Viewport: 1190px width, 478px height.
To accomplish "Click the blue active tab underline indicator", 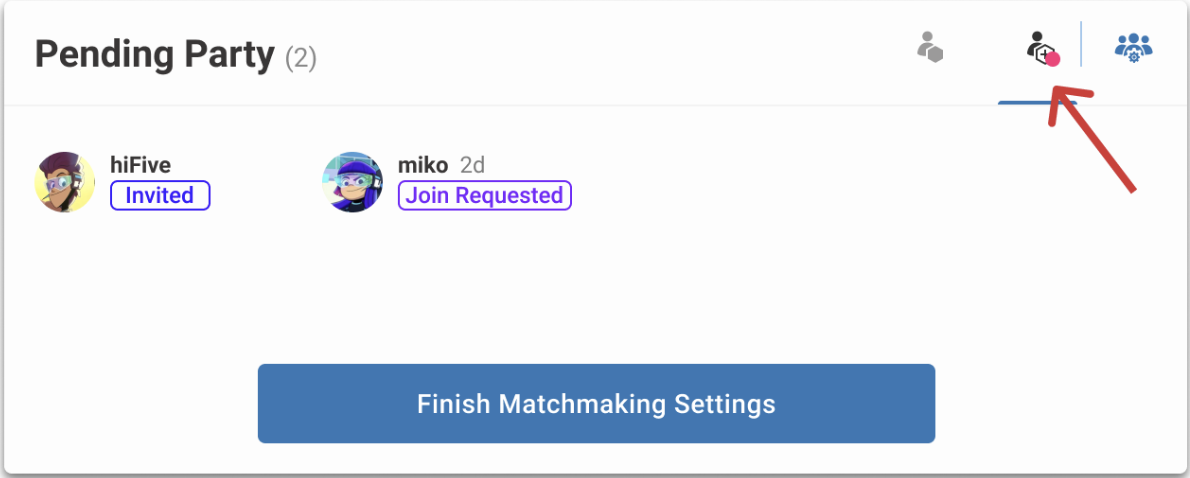I will pyautogui.click(x=1036, y=102).
